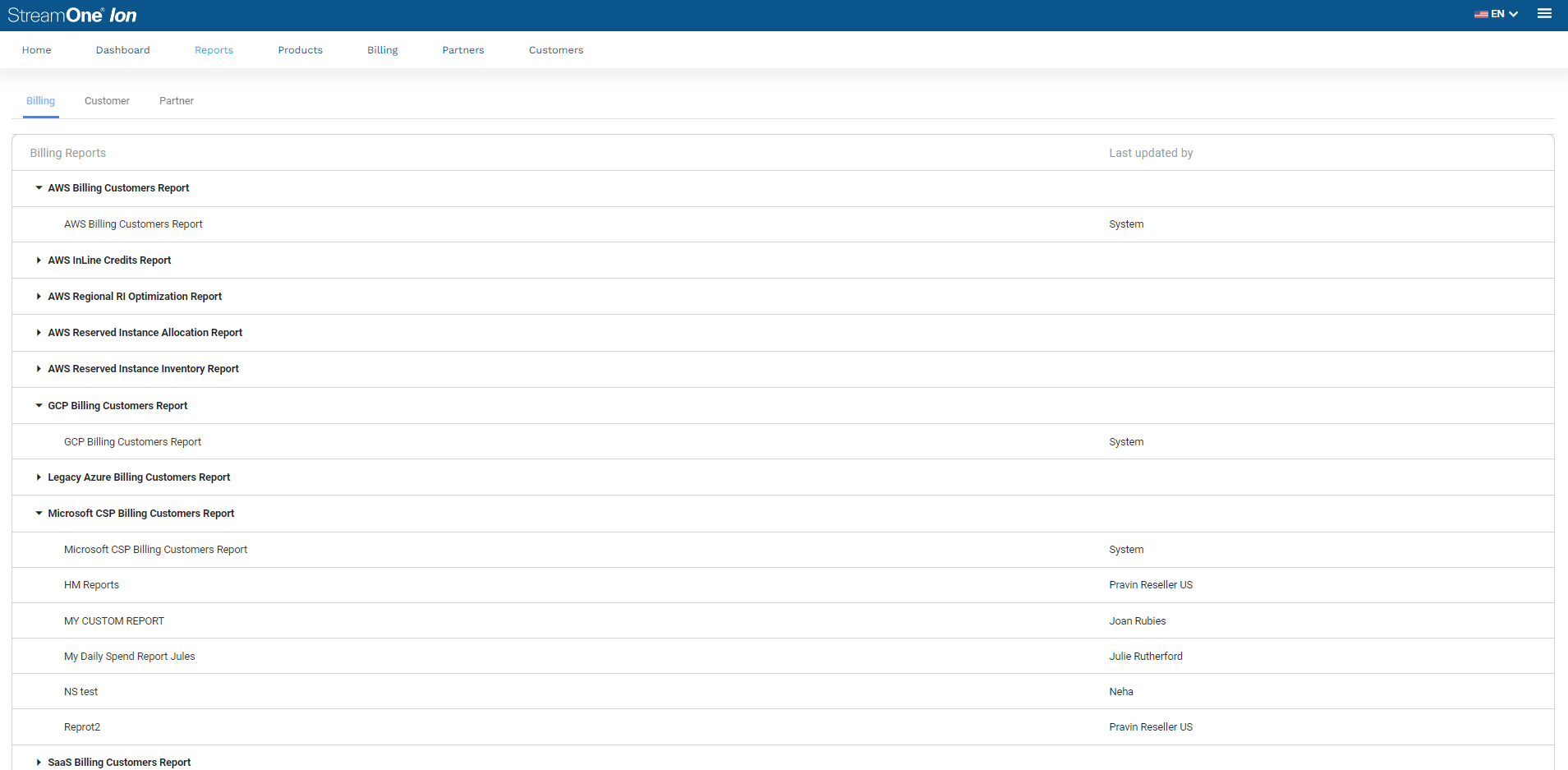Expand AWS InLine Credits Report

coord(39,261)
